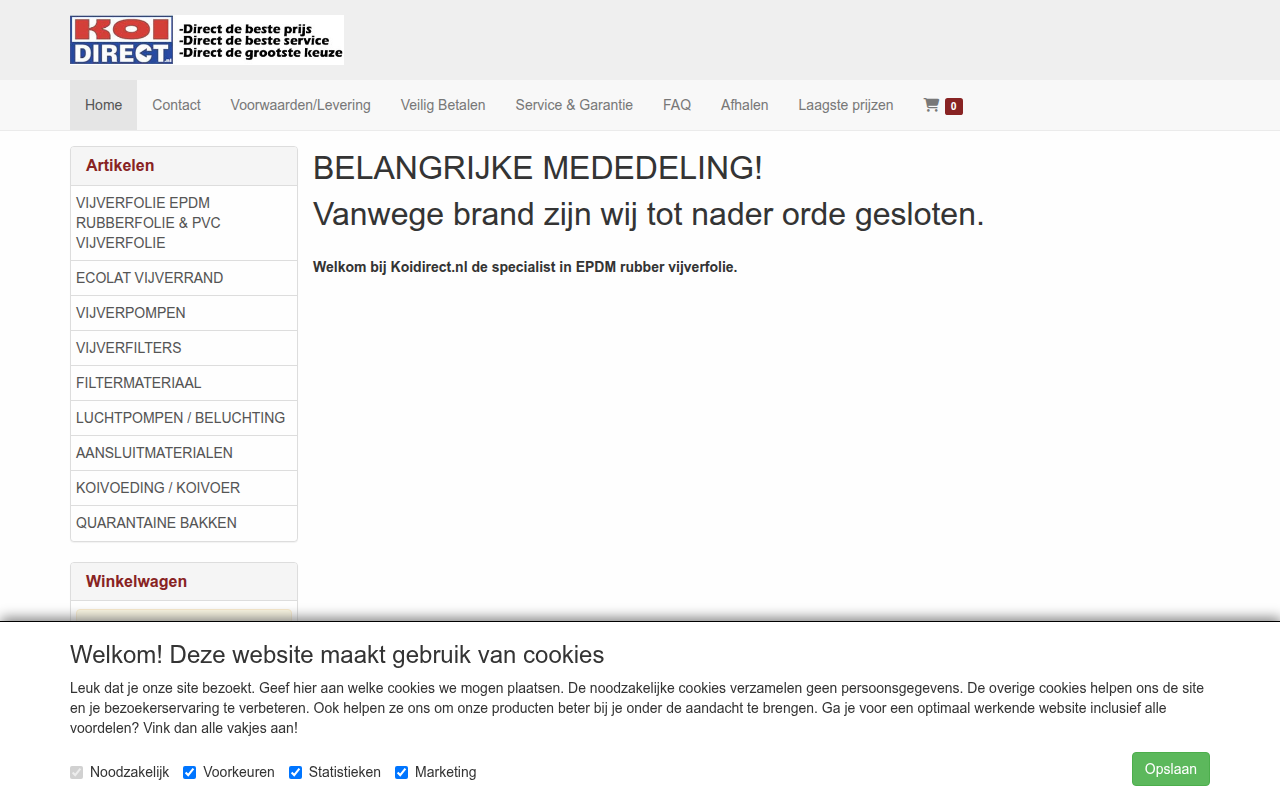Click the cart item count badge
Image resolution: width=1280 pixels, height=800 pixels.
point(954,106)
